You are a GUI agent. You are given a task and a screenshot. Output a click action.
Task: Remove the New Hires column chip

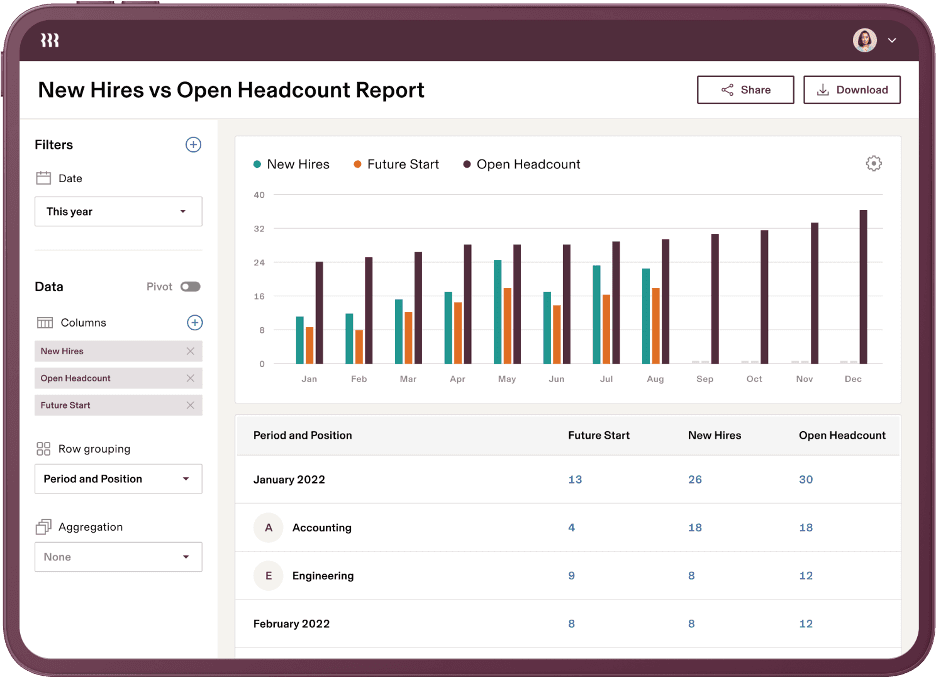click(190, 351)
